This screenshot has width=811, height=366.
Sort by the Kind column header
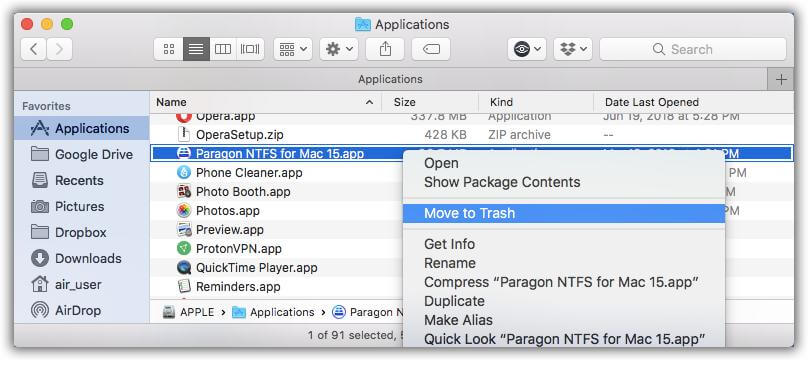[x=535, y=102]
